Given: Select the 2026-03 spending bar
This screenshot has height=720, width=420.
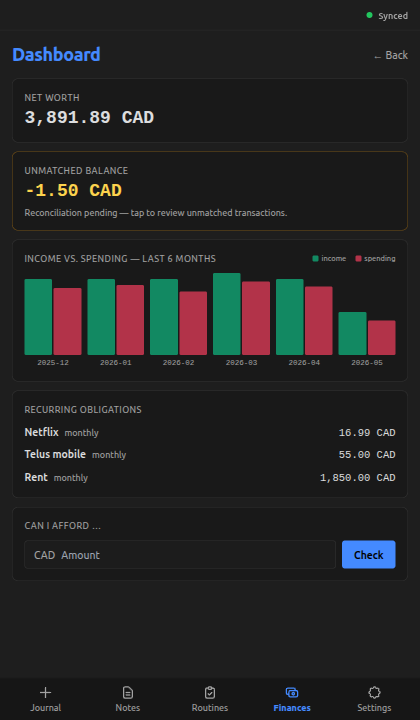Looking at the screenshot, I should click(x=256, y=318).
